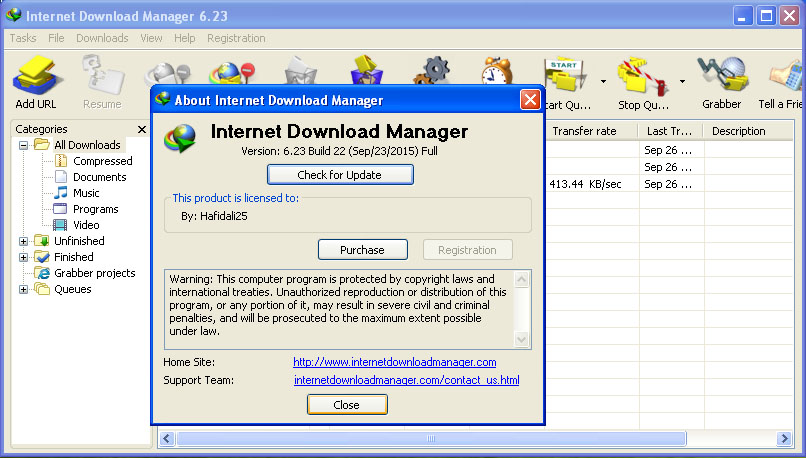Select the Documents category

tap(100, 177)
